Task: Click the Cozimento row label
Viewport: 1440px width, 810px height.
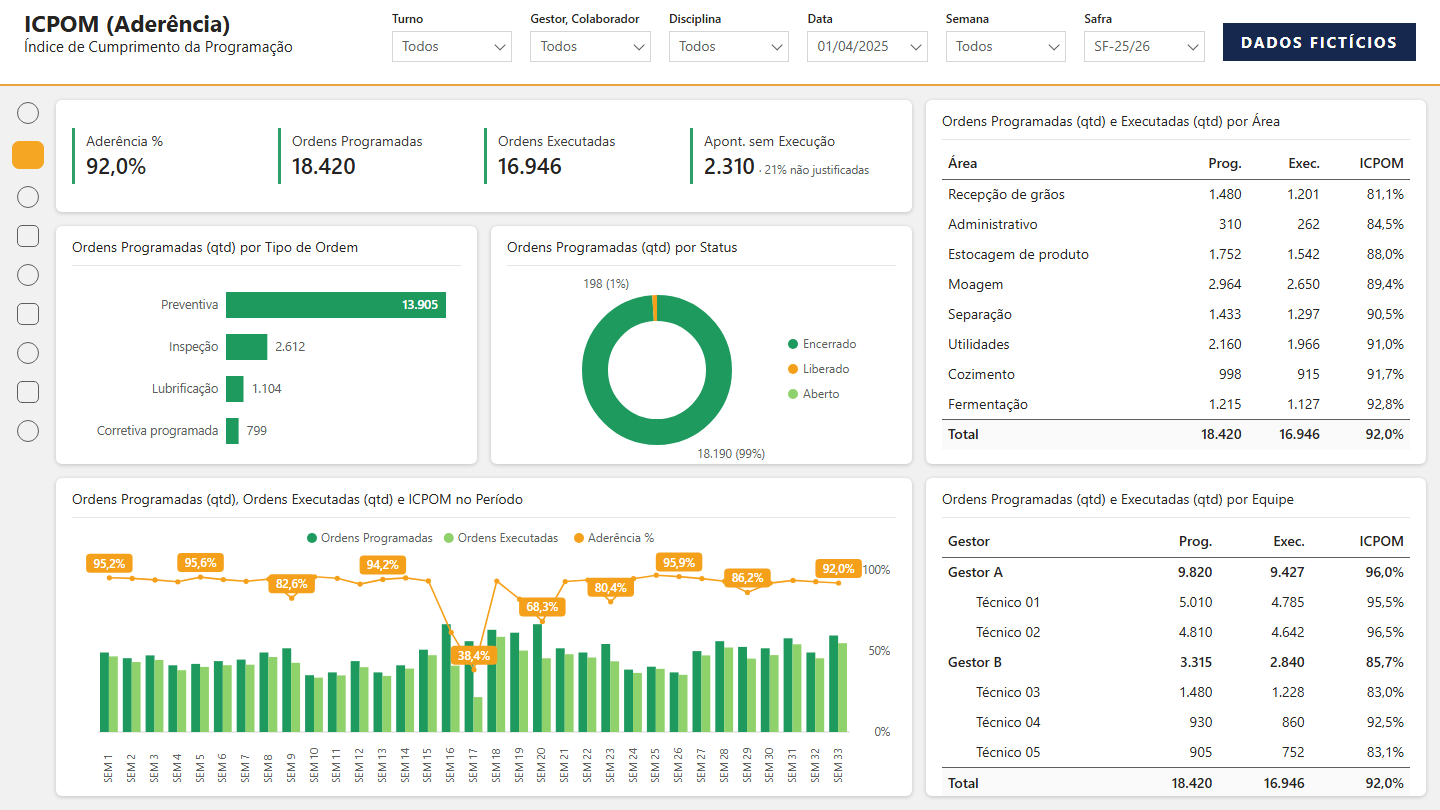Action: coord(982,375)
